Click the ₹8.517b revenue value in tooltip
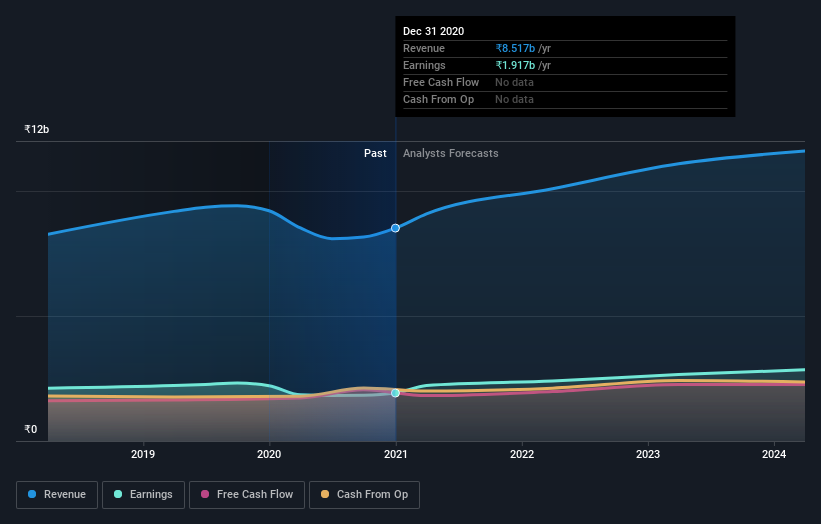Viewport: 821px width, 524px height. tap(516, 48)
